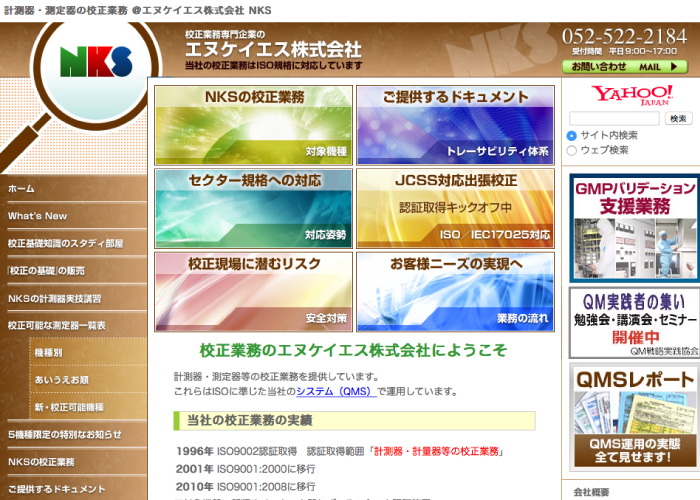Click the QM実践者の集い banner

click(x=634, y=323)
